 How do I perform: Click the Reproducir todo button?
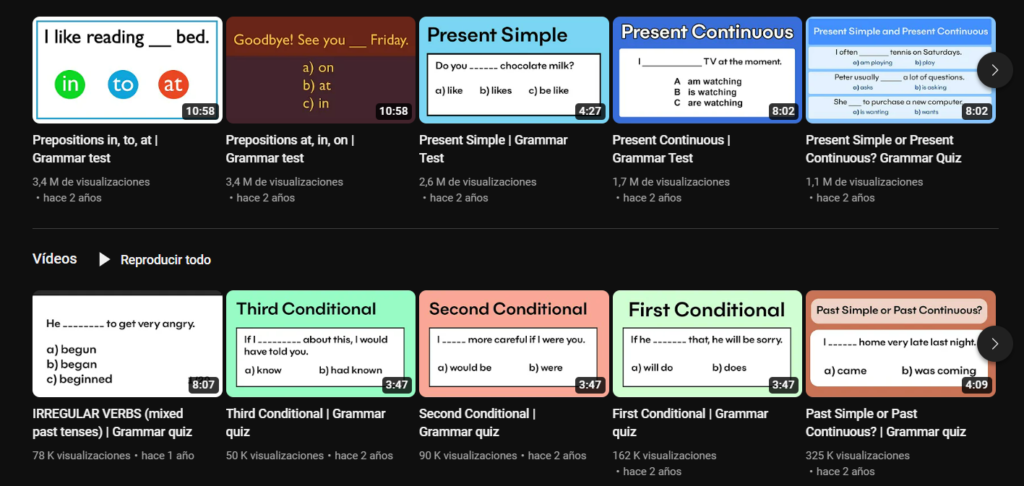(165, 260)
